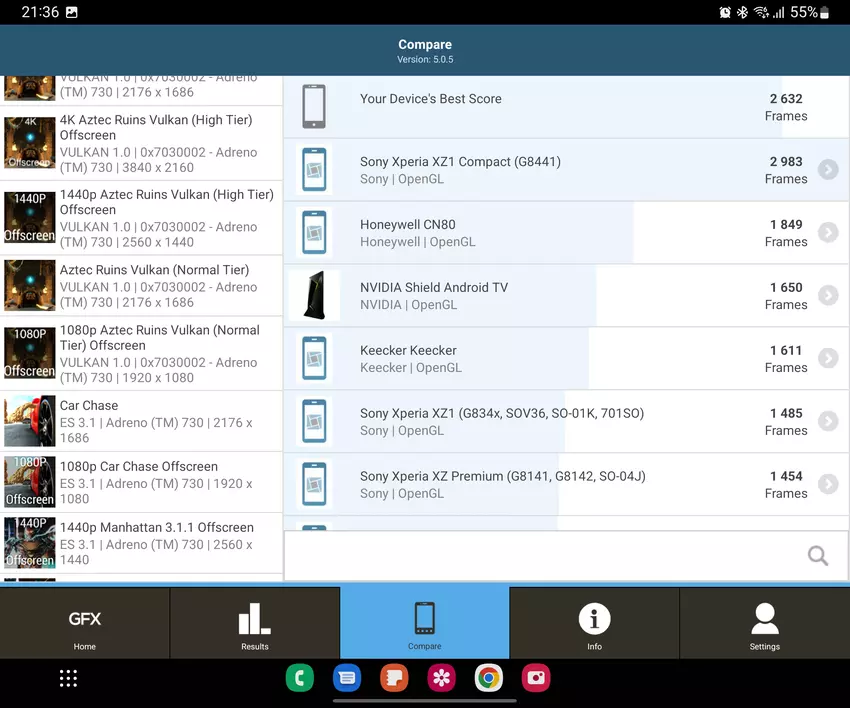Launch Chrome browser from the dock
This screenshot has width=850, height=708.
point(489,679)
